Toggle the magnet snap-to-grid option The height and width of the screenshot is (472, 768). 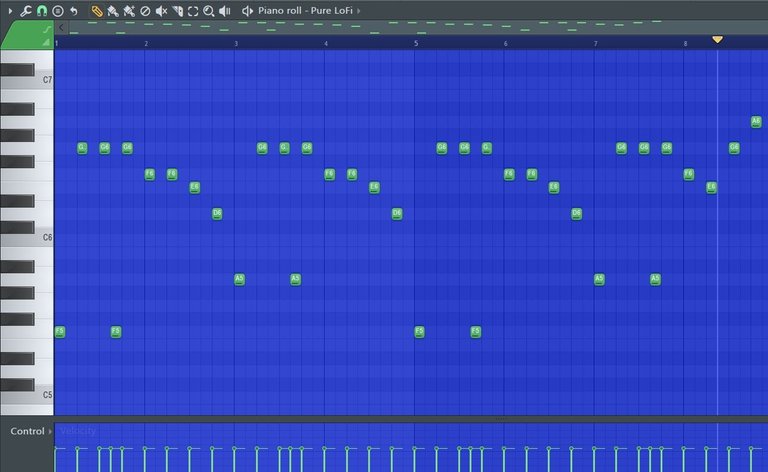[x=42, y=10]
